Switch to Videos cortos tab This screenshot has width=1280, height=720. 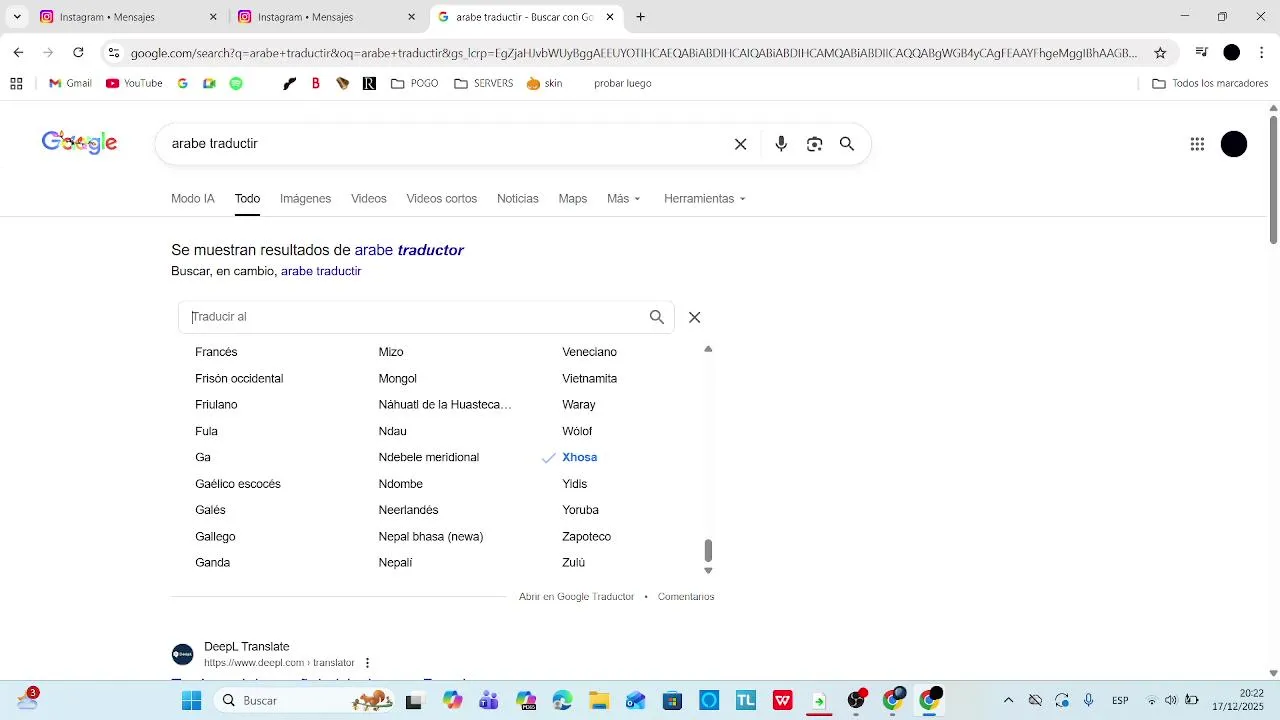point(441,199)
